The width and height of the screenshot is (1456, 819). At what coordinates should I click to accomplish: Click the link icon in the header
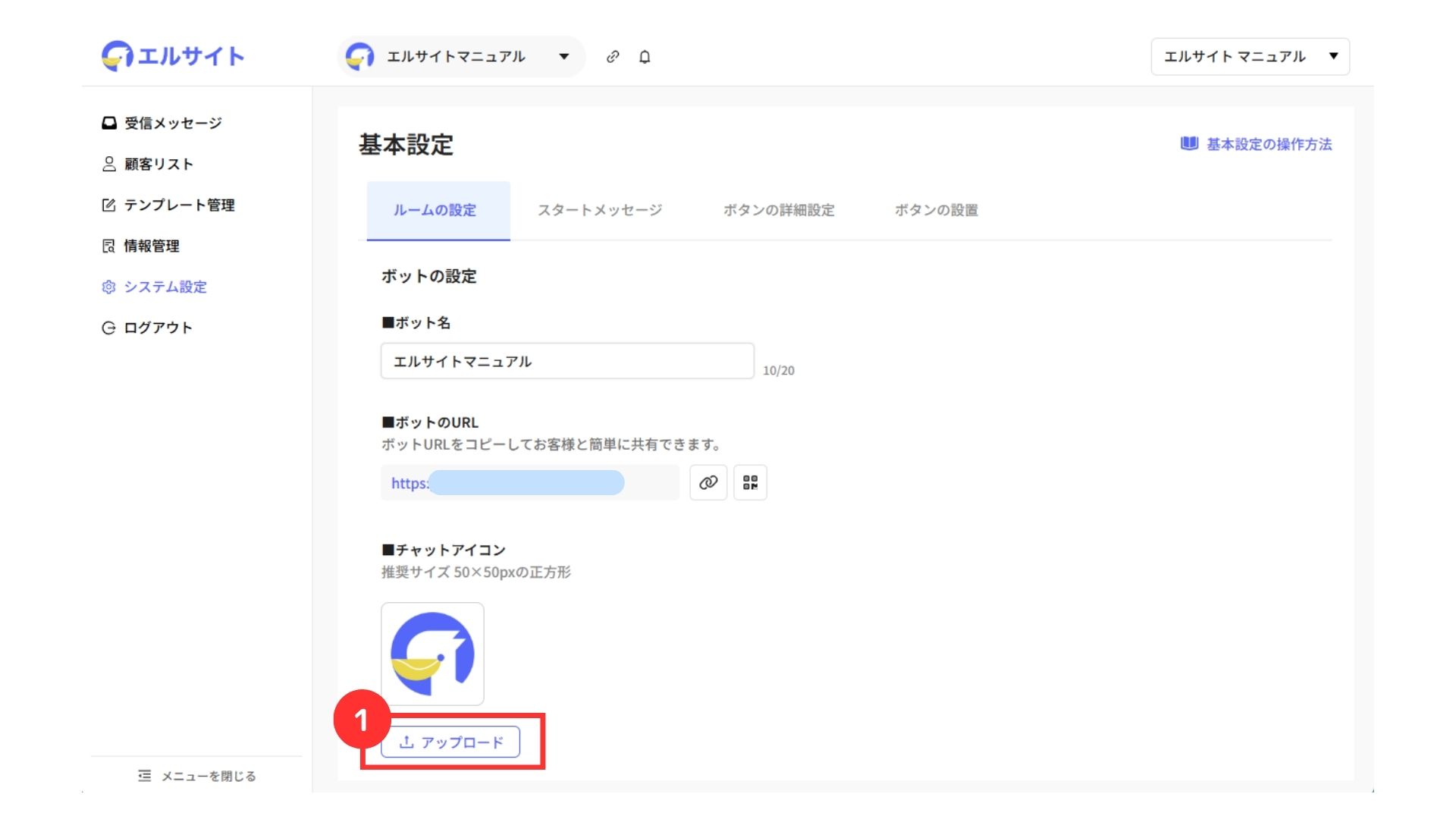pyautogui.click(x=613, y=57)
